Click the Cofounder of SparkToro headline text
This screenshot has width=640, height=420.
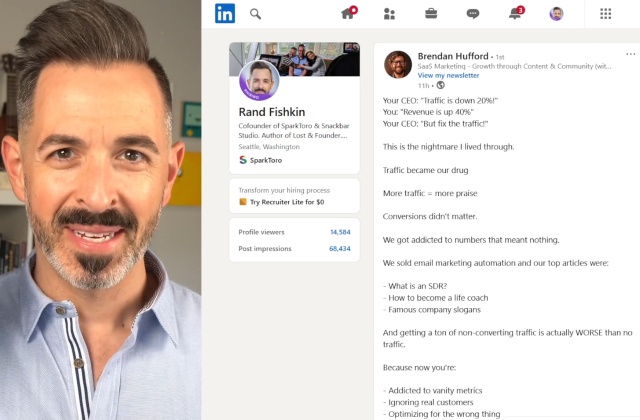(294, 130)
